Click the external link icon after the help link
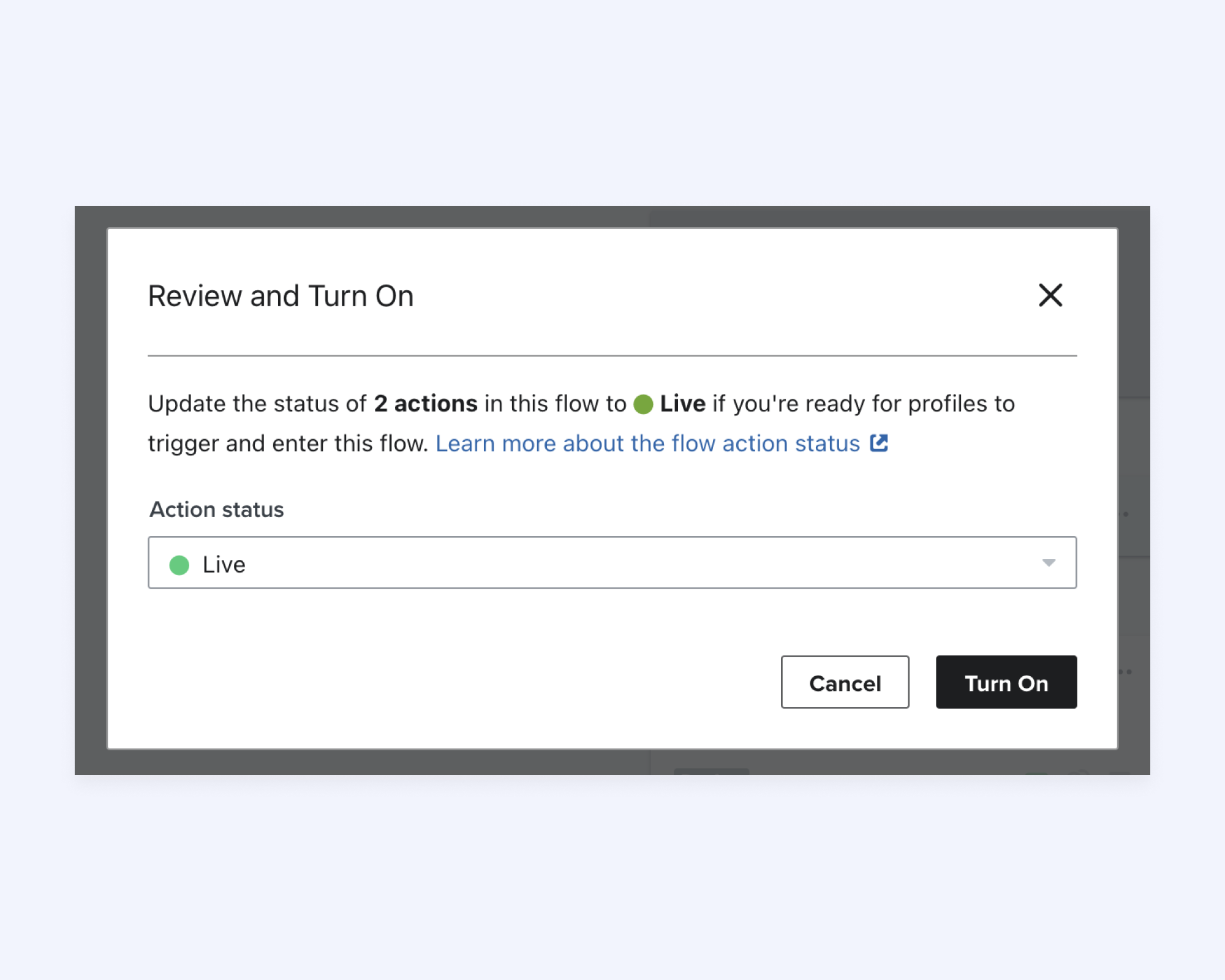The width and height of the screenshot is (1225, 980). point(879,443)
